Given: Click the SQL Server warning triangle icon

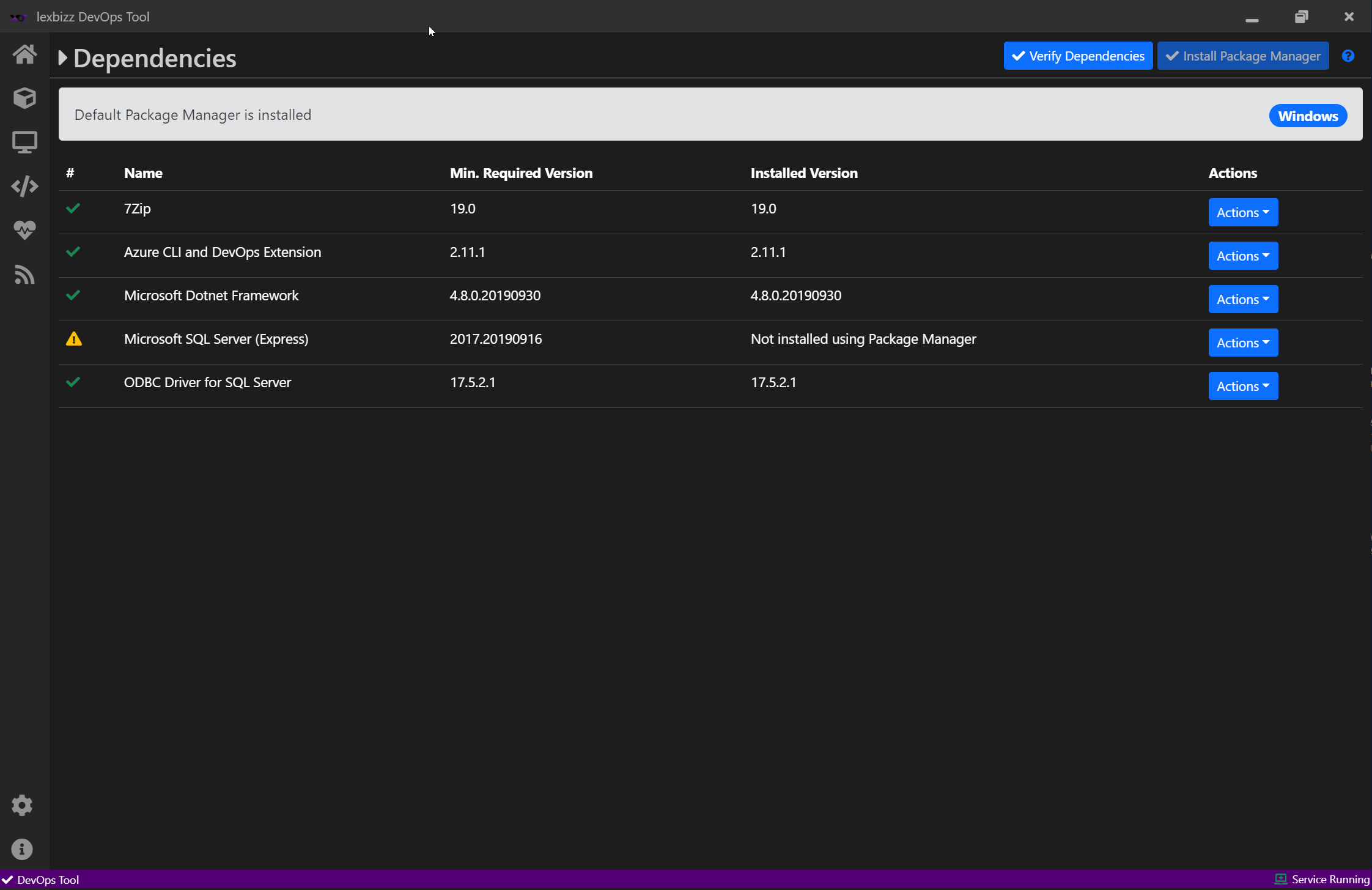Looking at the screenshot, I should tap(74, 339).
